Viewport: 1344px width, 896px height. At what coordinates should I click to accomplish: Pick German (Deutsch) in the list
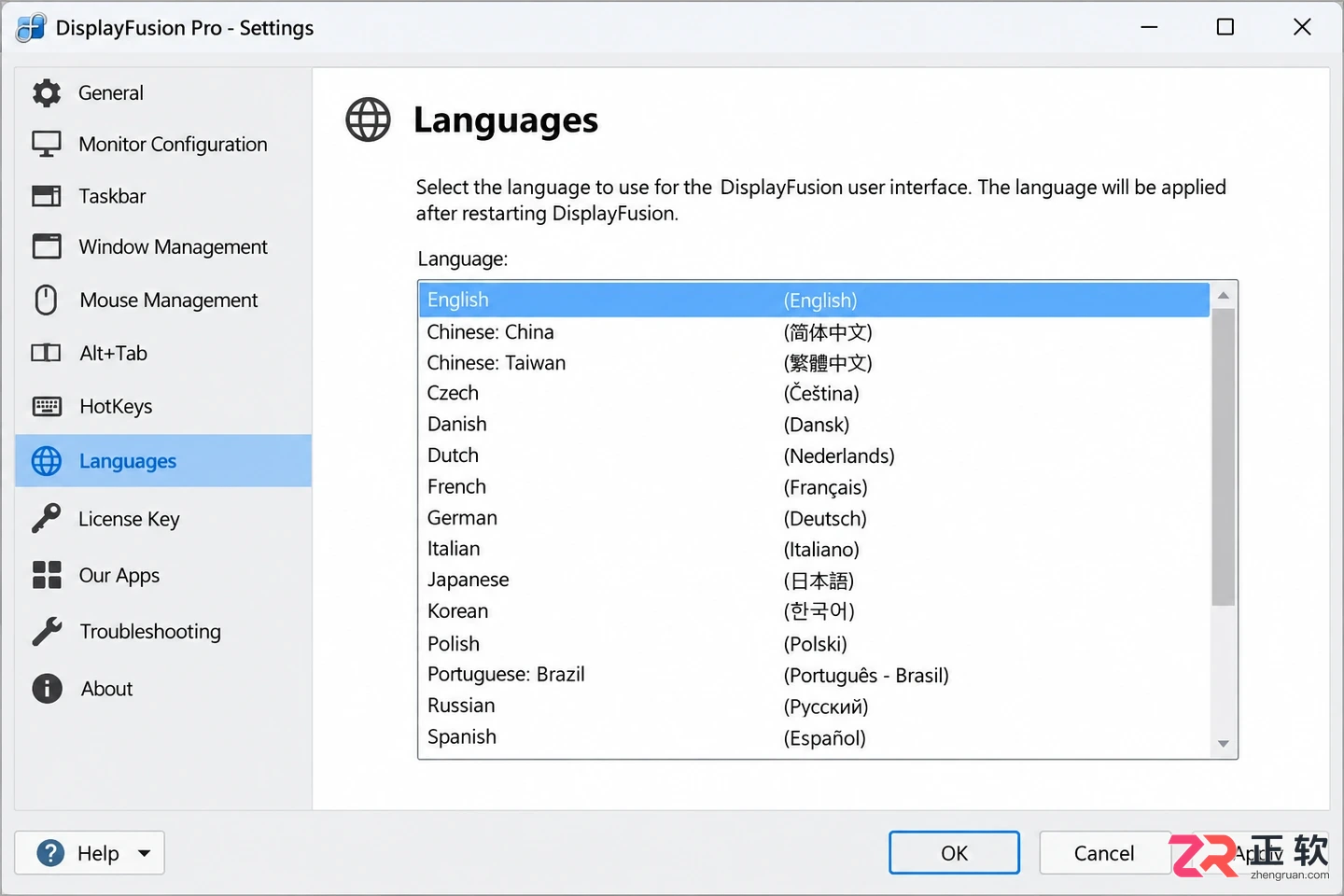[814, 518]
